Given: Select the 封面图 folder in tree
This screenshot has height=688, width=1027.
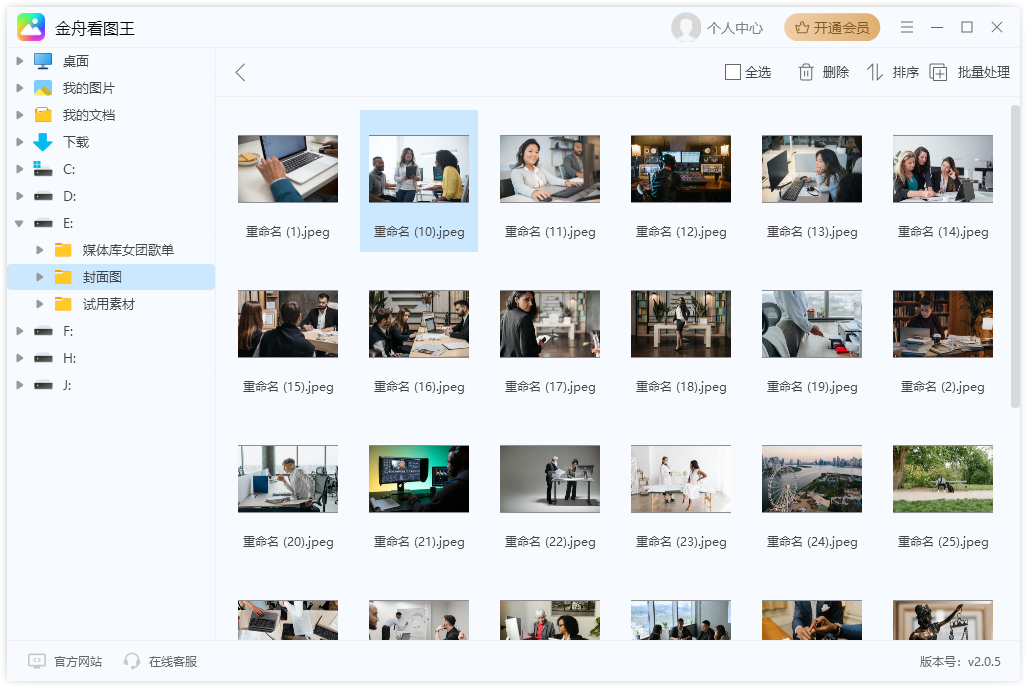Looking at the screenshot, I should tap(102, 277).
